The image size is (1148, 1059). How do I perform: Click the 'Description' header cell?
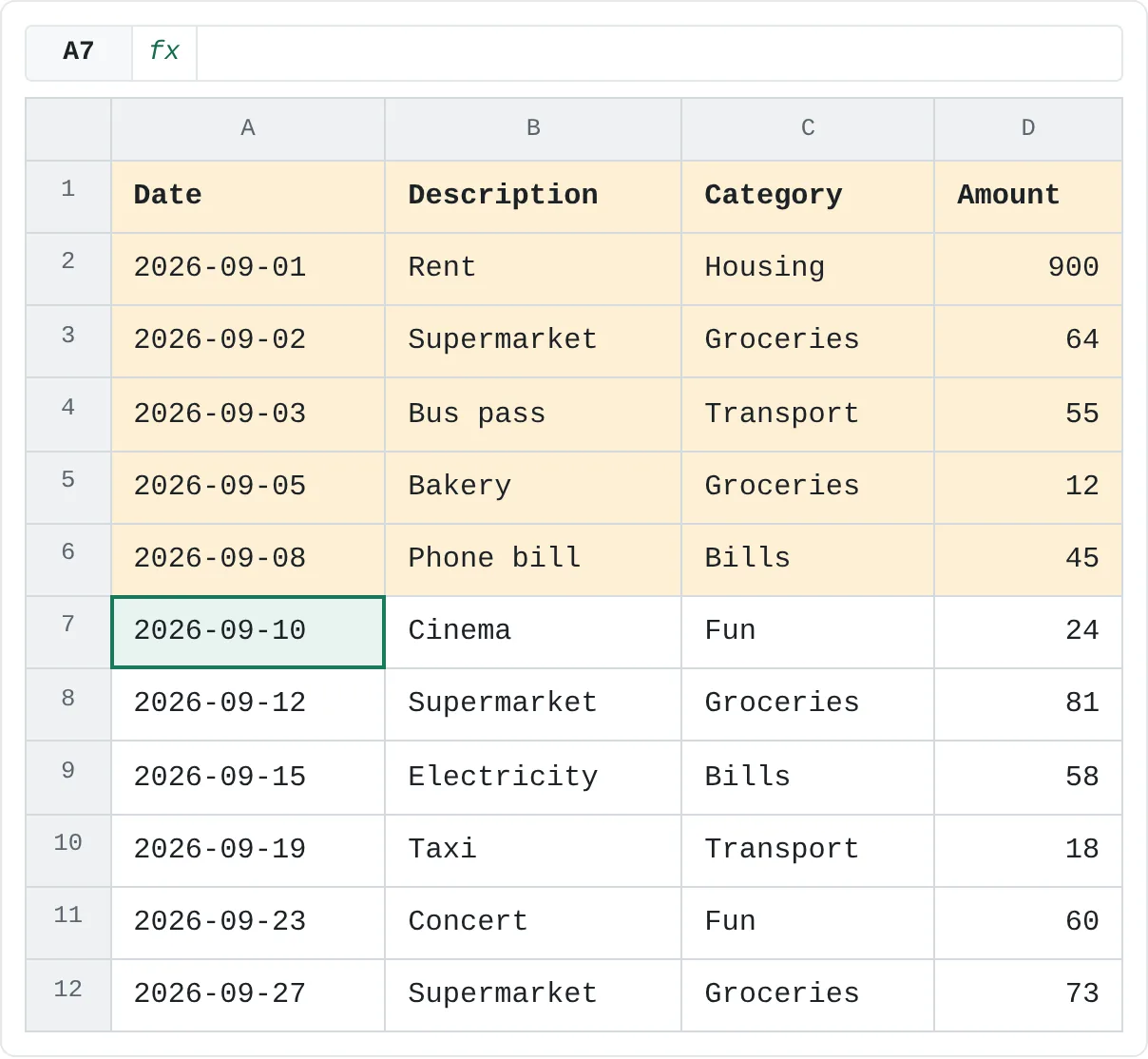point(533,197)
